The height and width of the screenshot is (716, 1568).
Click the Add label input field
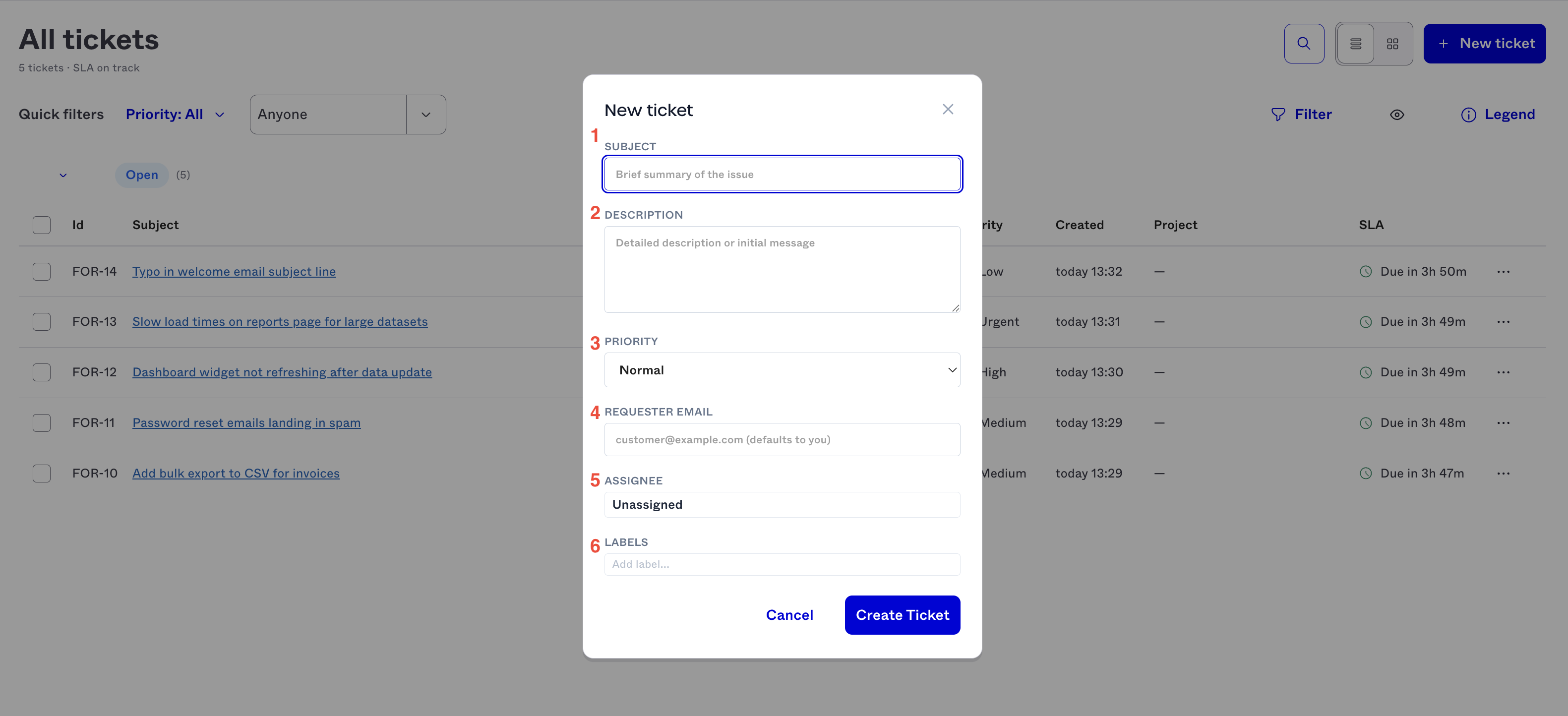point(782,564)
